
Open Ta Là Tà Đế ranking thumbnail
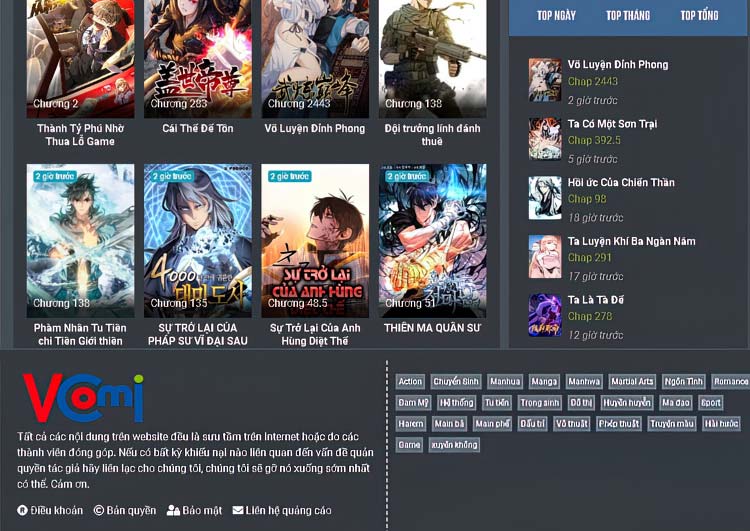tap(545, 315)
